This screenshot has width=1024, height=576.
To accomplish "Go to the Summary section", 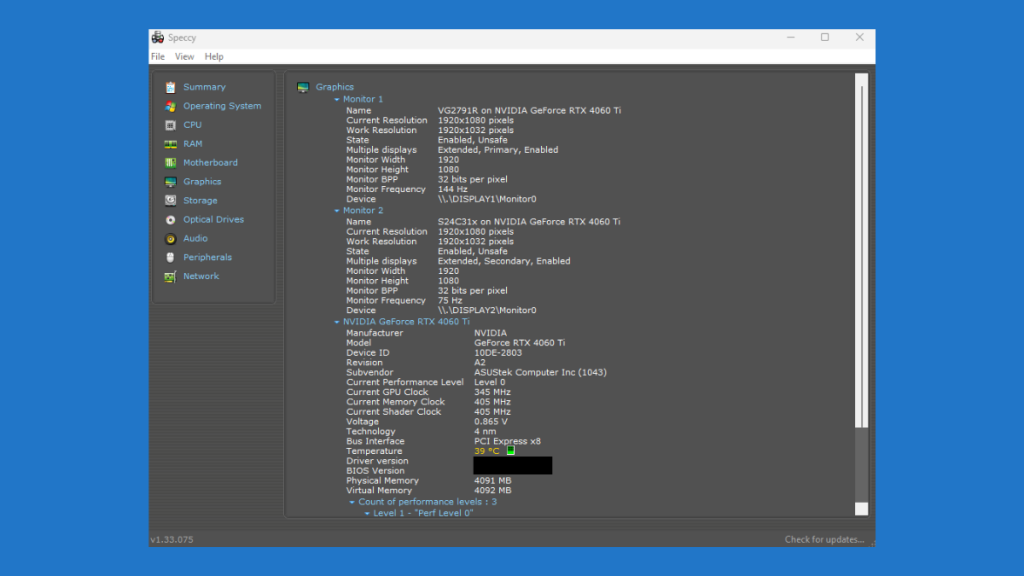I will coord(204,87).
